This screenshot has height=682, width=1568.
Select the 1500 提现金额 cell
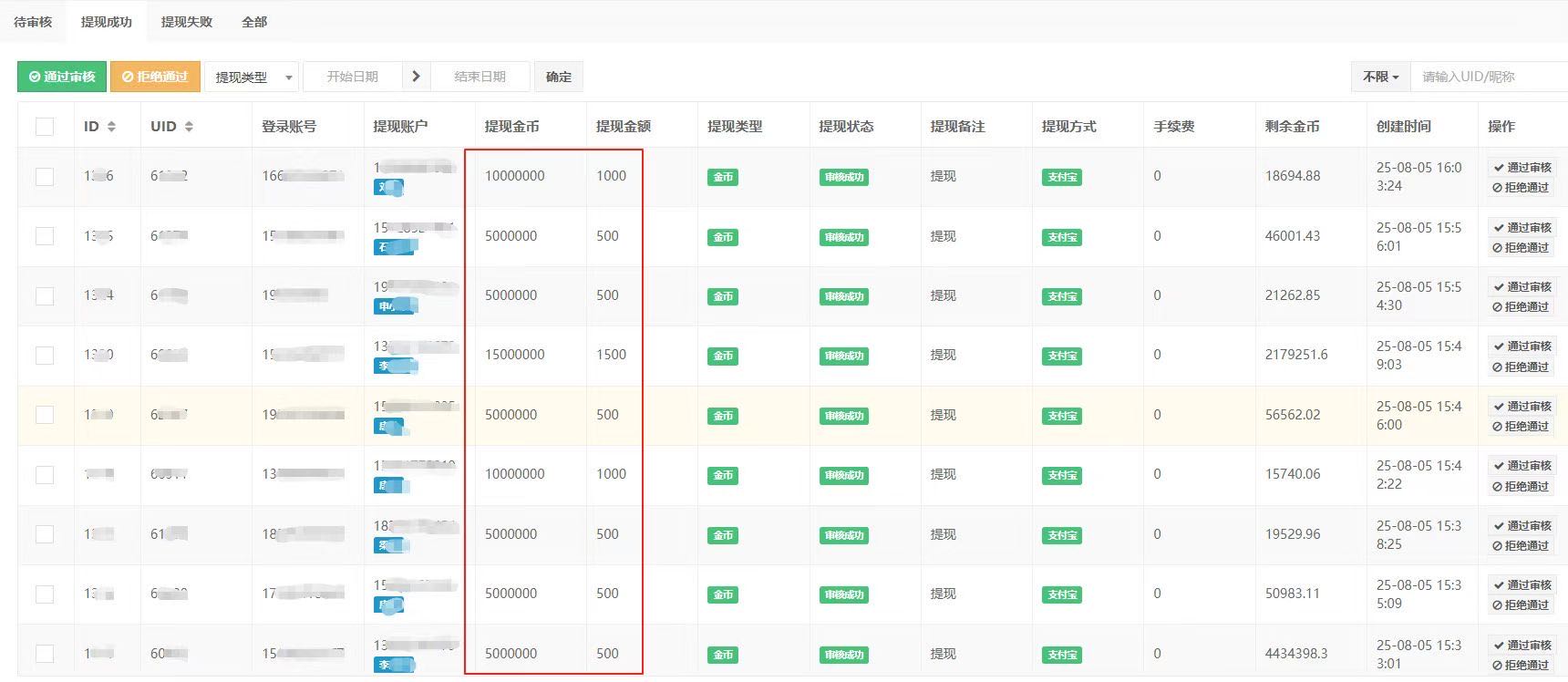tap(611, 355)
